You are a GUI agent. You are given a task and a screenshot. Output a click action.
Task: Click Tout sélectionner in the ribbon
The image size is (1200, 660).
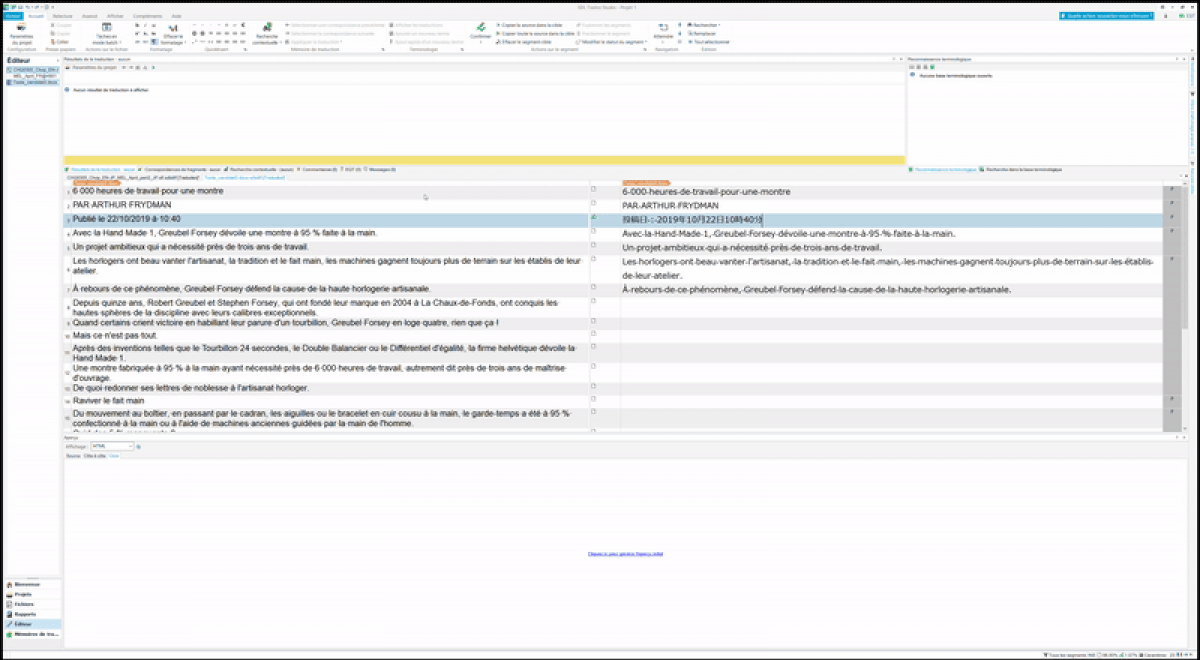708,41
